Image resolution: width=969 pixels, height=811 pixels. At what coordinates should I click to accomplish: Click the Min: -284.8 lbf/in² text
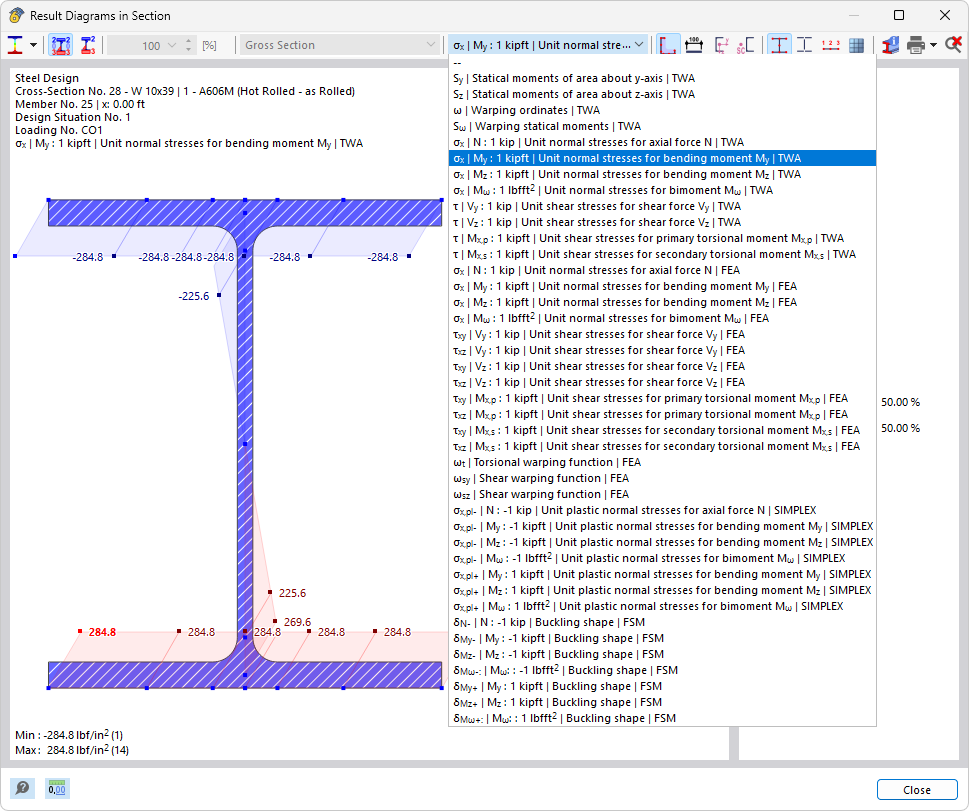69,735
